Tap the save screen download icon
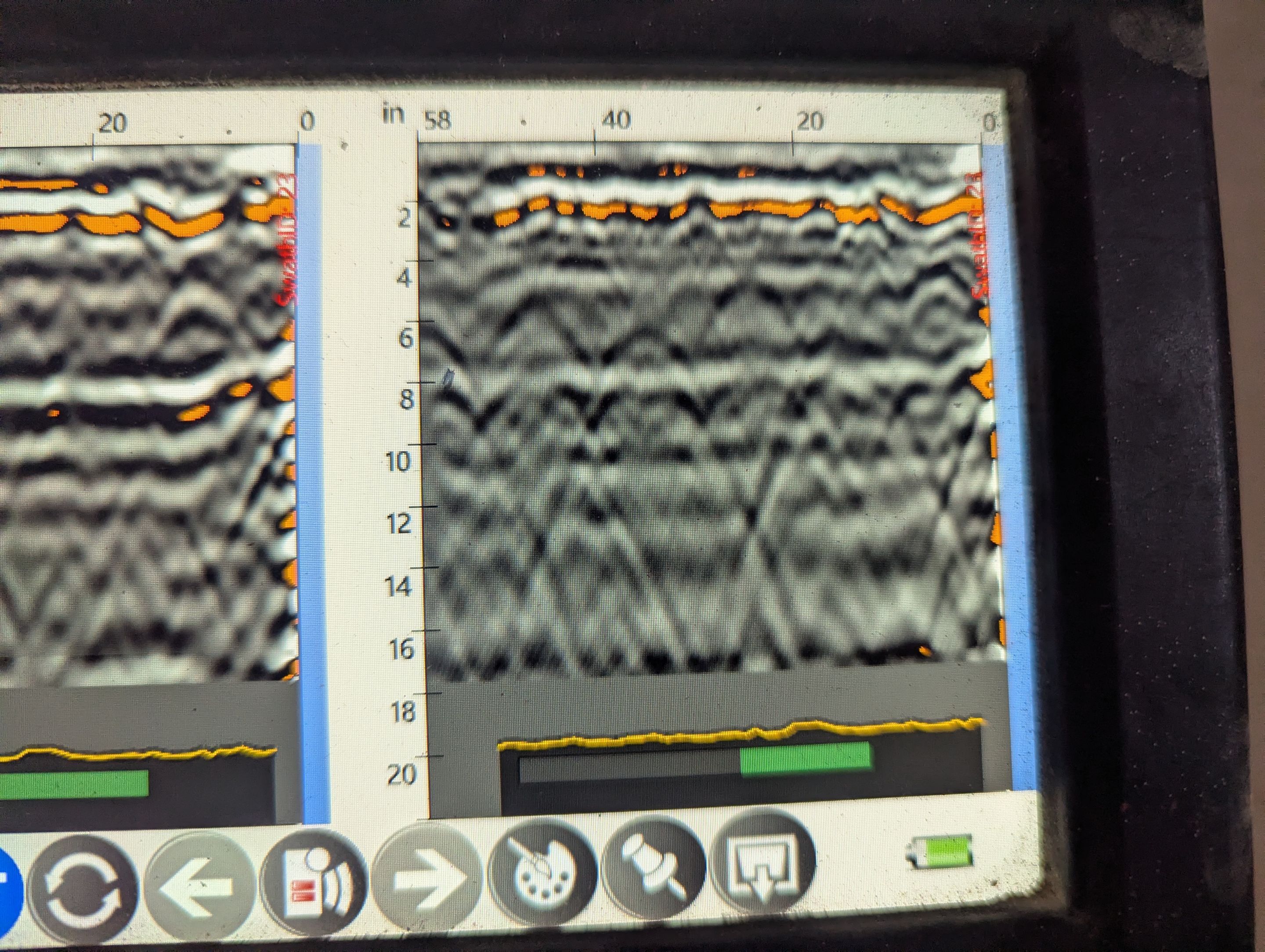The height and width of the screenshot is (952, 1265). click(x=763, y=861)
